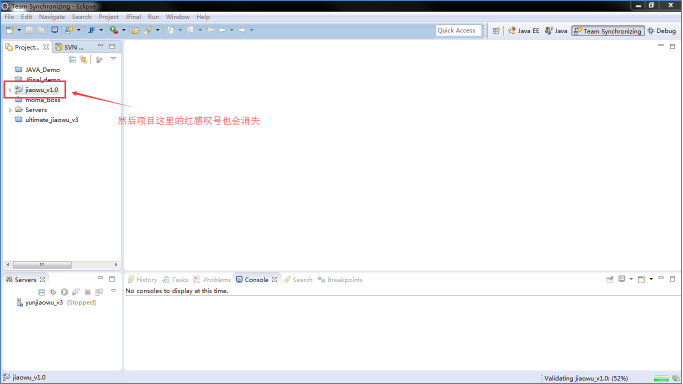Switch to the SVN tab
683x384 pixels.
coord(70,47)
